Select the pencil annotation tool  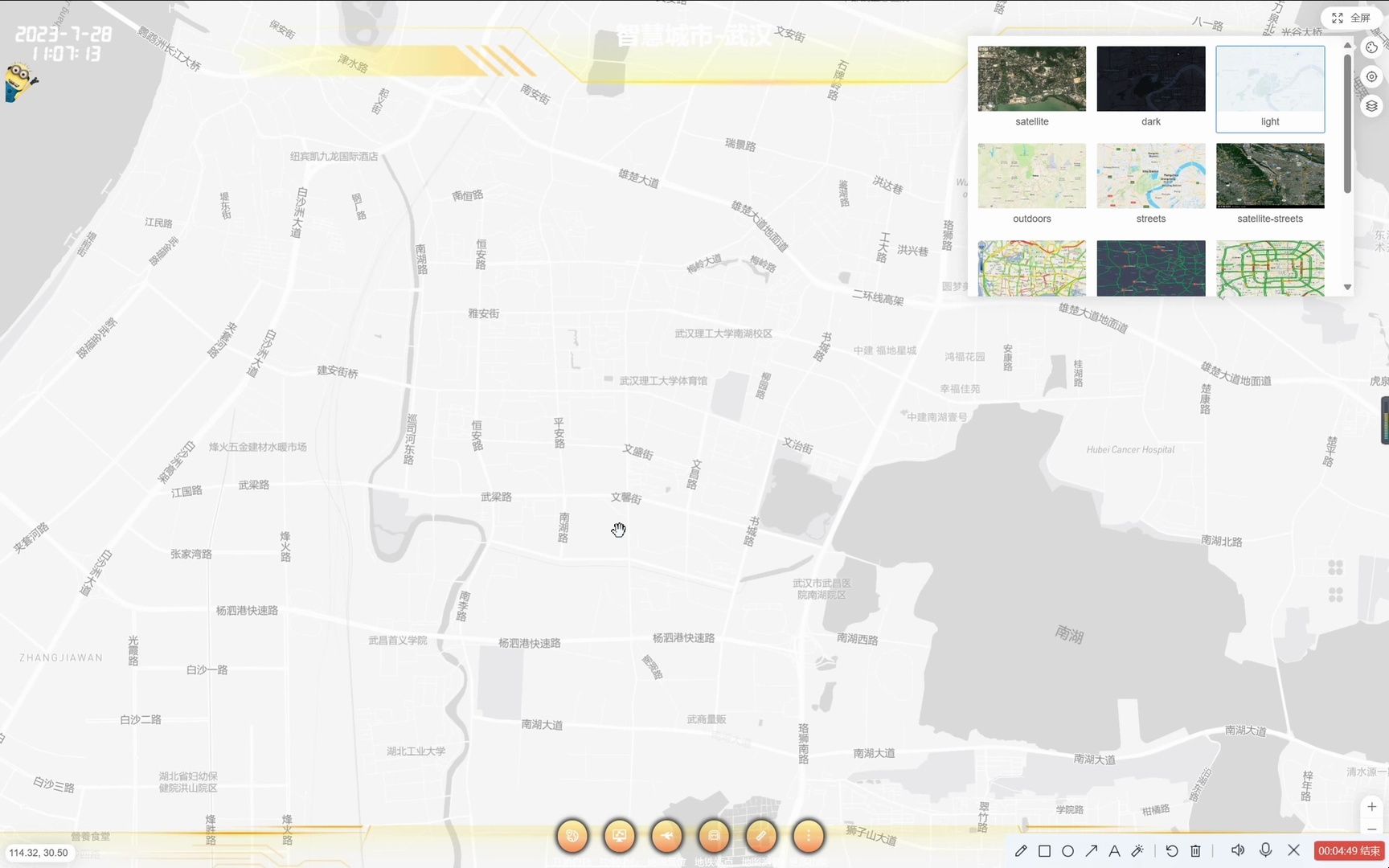[x=1021, y=850]
